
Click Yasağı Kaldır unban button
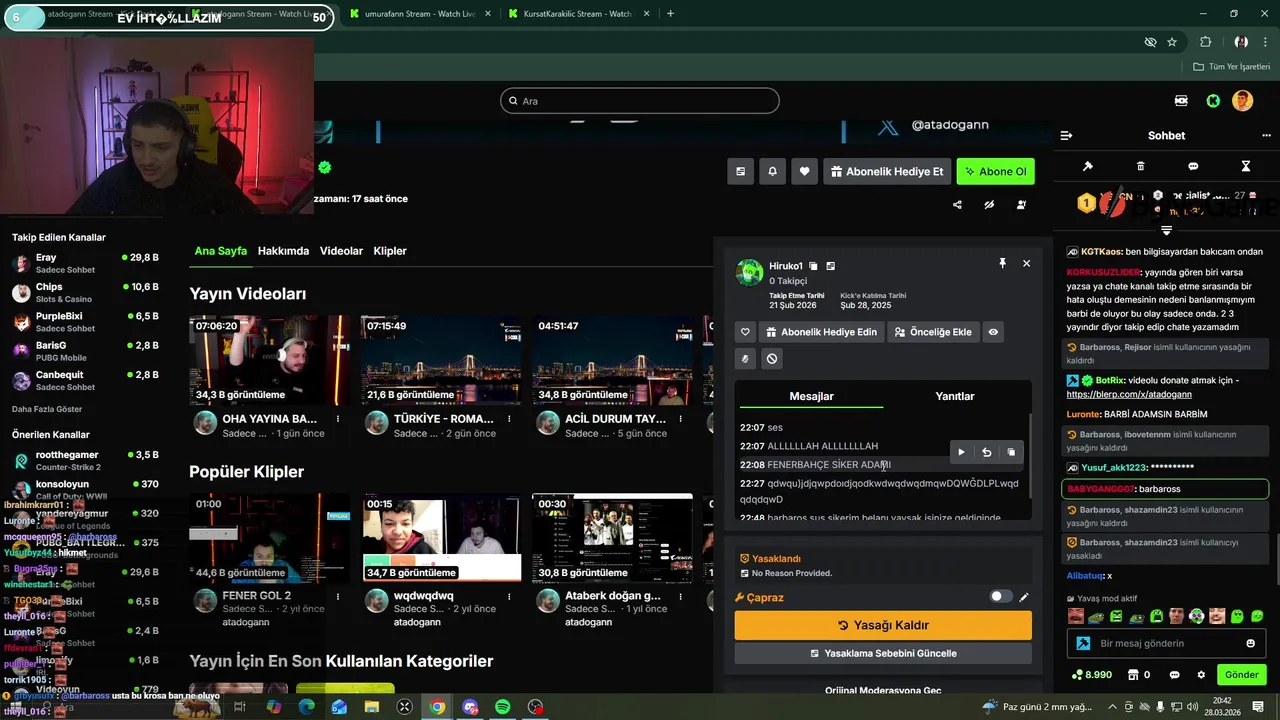pos(883,625)
